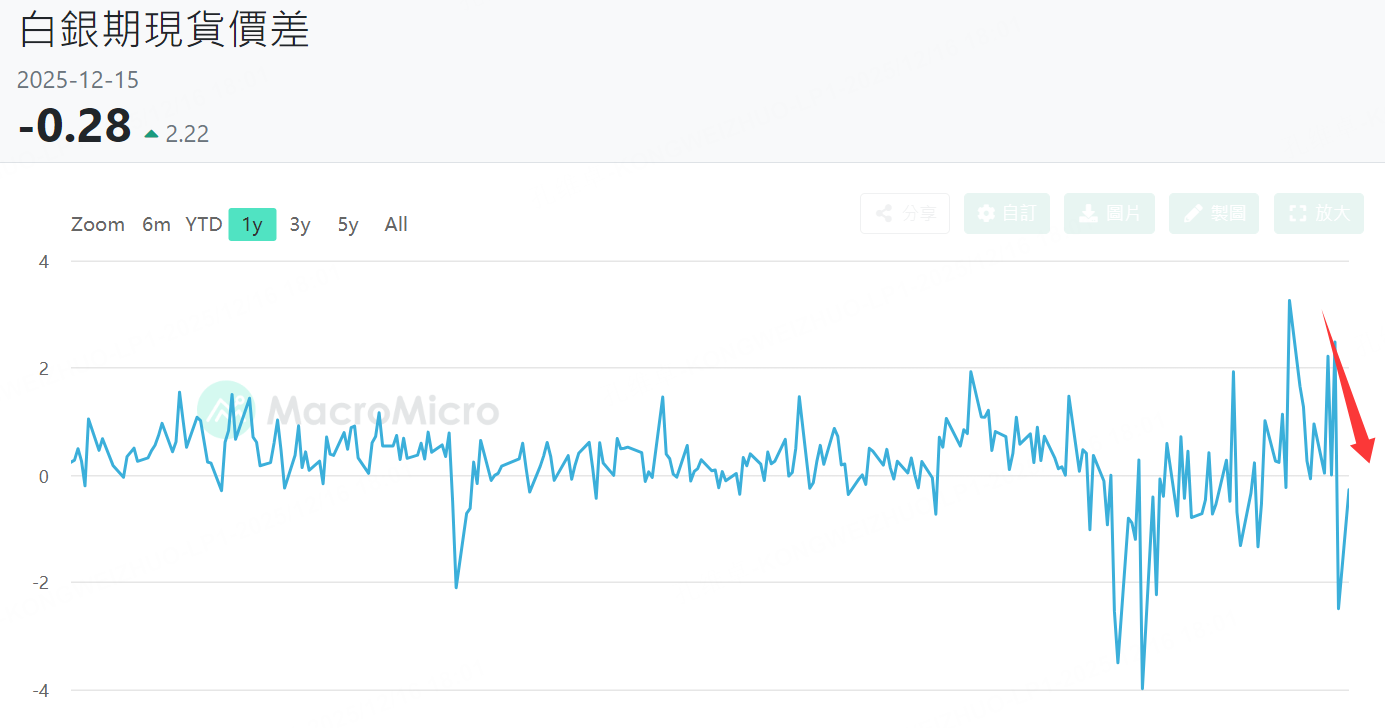
Task: Switch zoom range to 3y
Action: pyautogui.click(x=300, y=225)
